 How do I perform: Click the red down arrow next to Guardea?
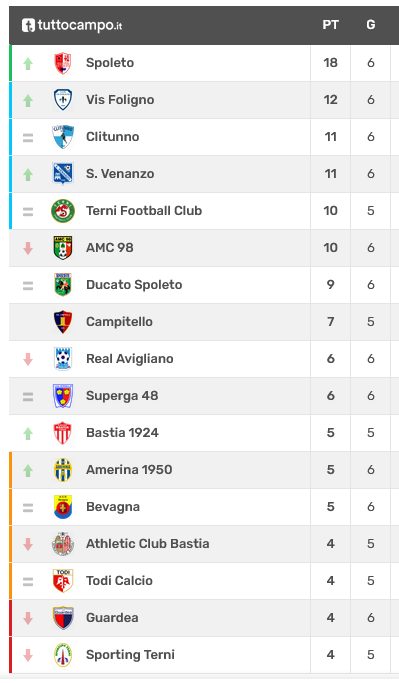28,618
